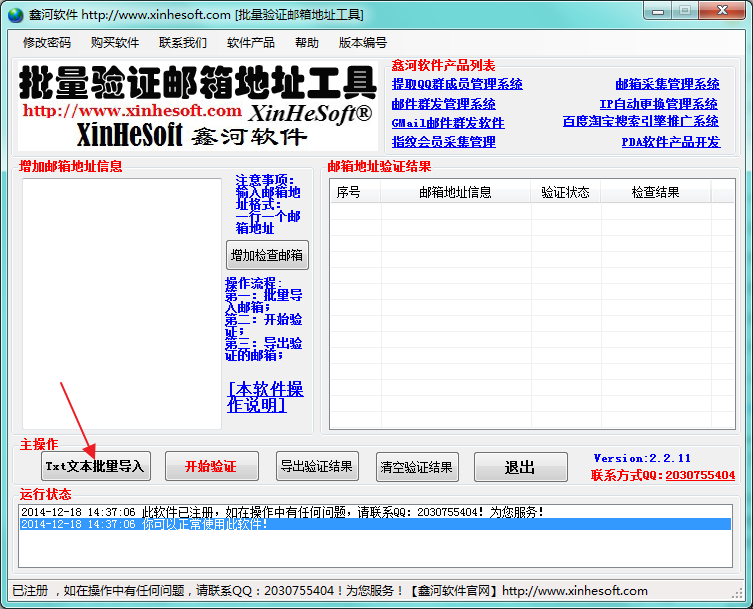Open the 帮助 menu
Image resolution: width=753 pixels, height=609 pixels.
pos(307,43)
